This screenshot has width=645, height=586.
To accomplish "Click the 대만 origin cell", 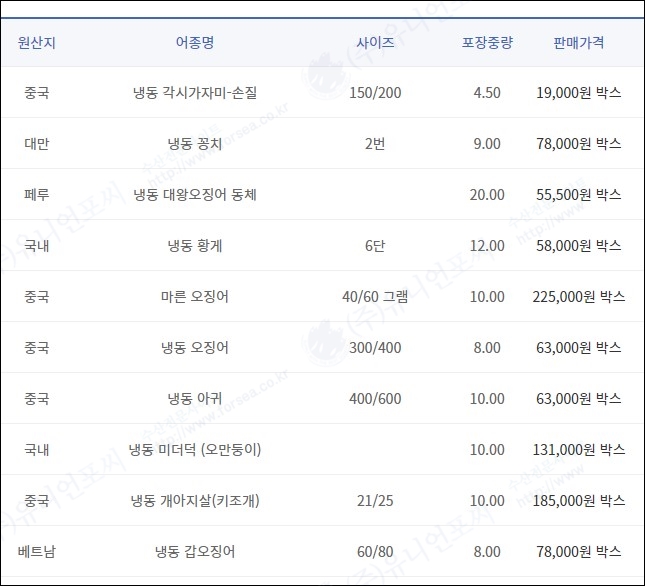I will click(37, 144).
